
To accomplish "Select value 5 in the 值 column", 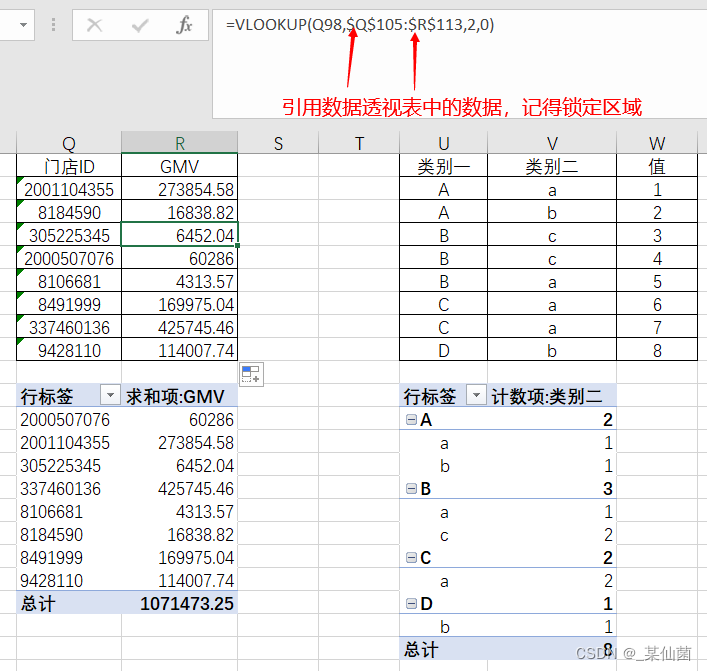I will click(x=657, y=281).
